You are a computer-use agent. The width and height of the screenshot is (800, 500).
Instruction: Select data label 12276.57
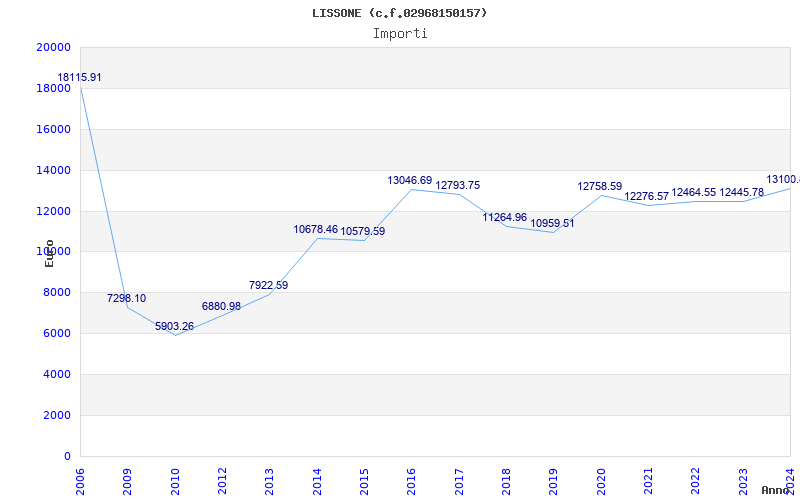[x=646, y=196]
